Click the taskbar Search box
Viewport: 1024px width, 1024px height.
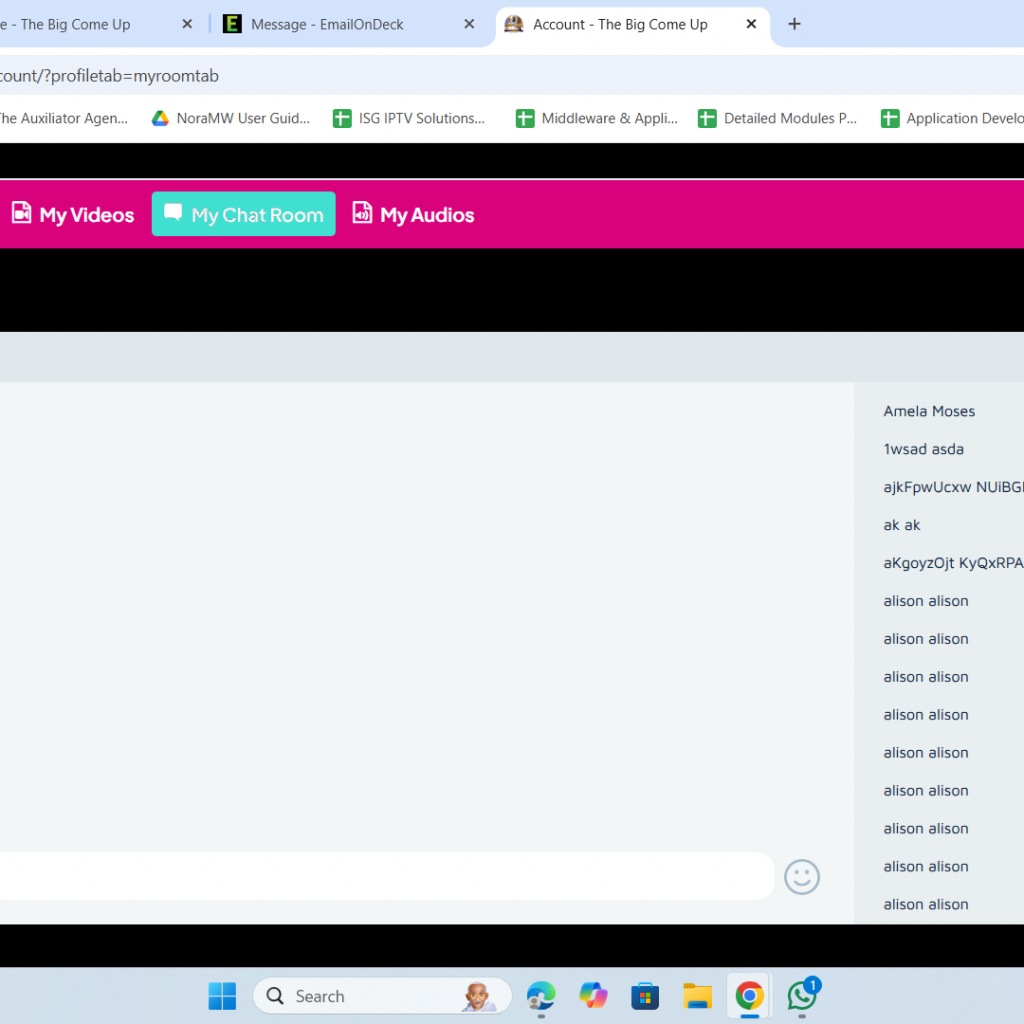(380, 996)
